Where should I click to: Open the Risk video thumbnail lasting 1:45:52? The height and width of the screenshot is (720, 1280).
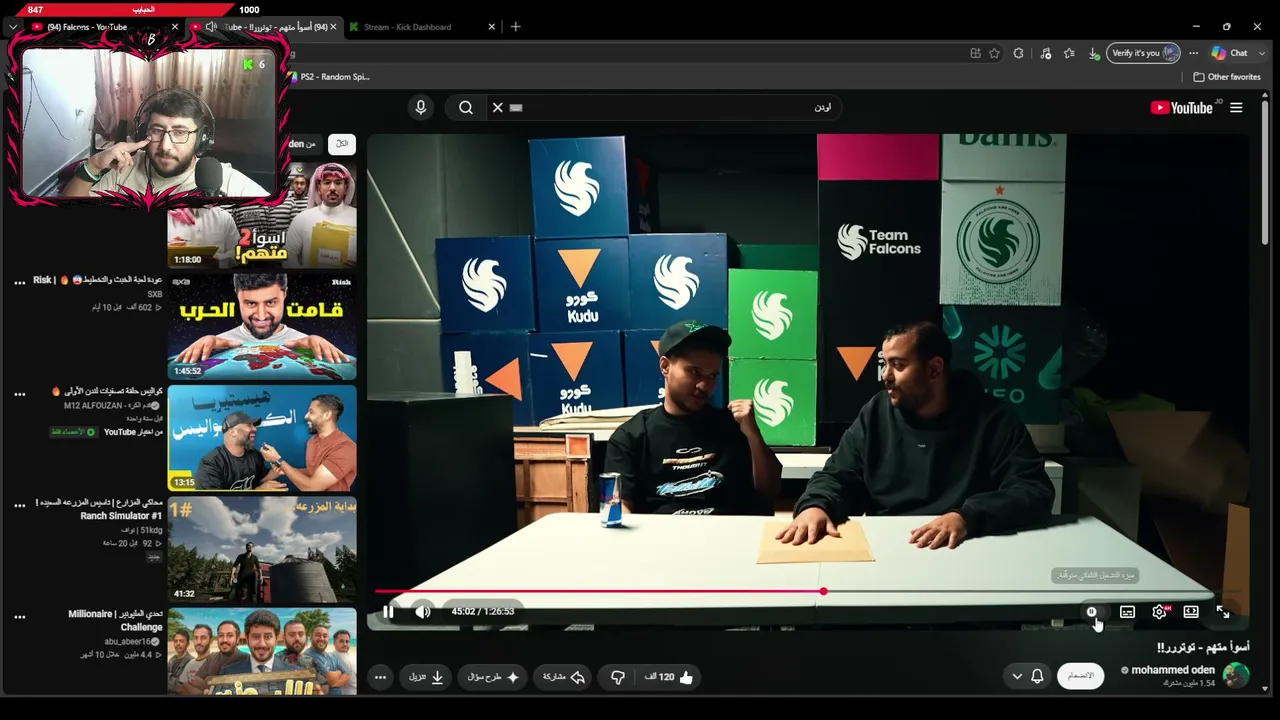click(262, 326)
